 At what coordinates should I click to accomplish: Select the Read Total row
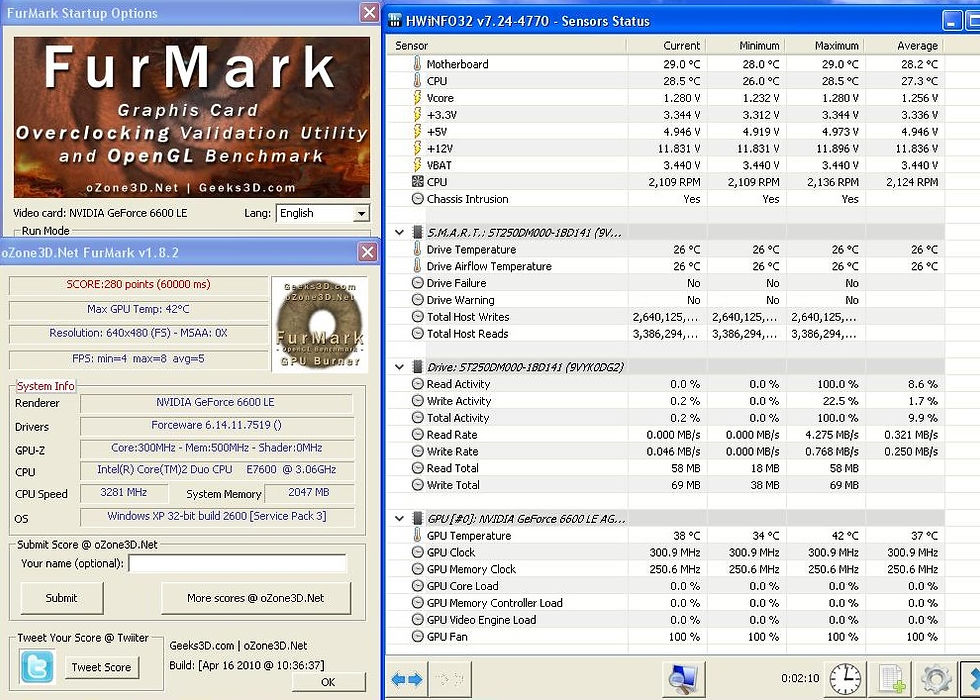pyautogui.click(x=665, y=468)
